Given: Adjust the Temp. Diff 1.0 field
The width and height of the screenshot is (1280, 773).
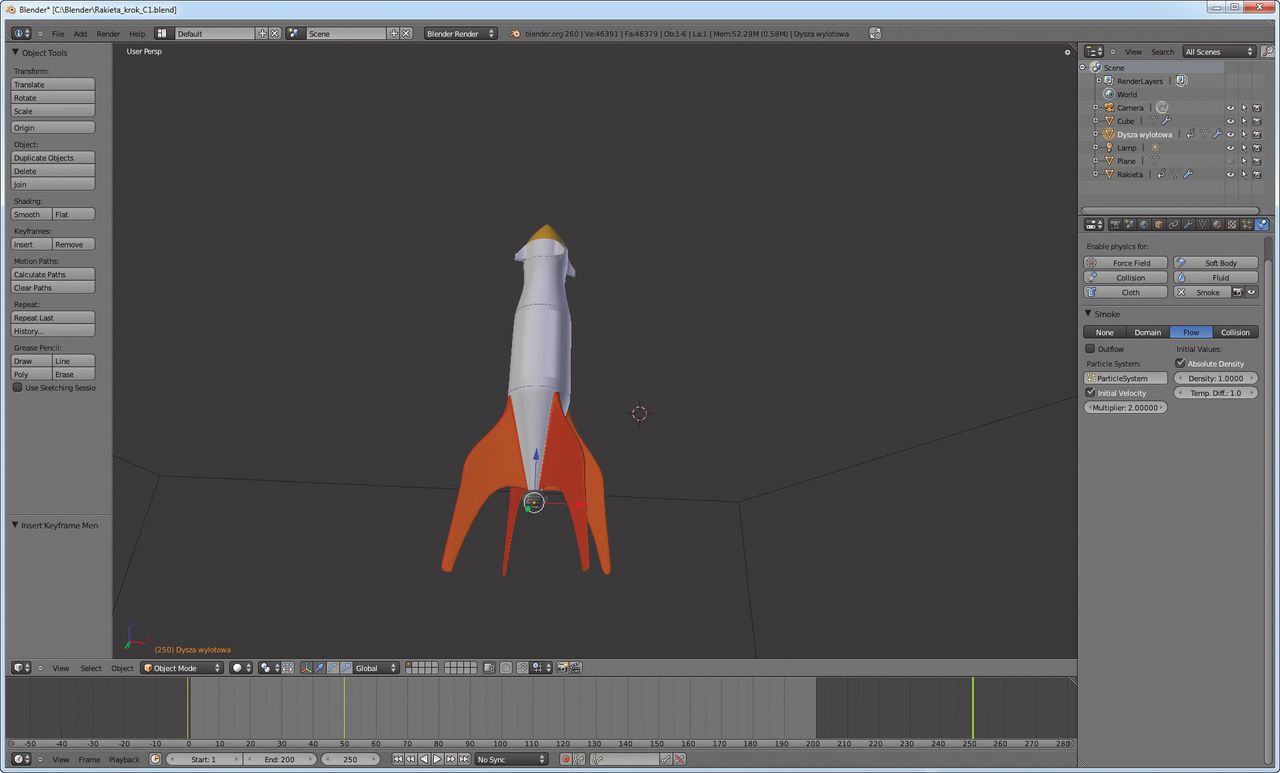Looking at the screenshot, I should pos(1215,393).
